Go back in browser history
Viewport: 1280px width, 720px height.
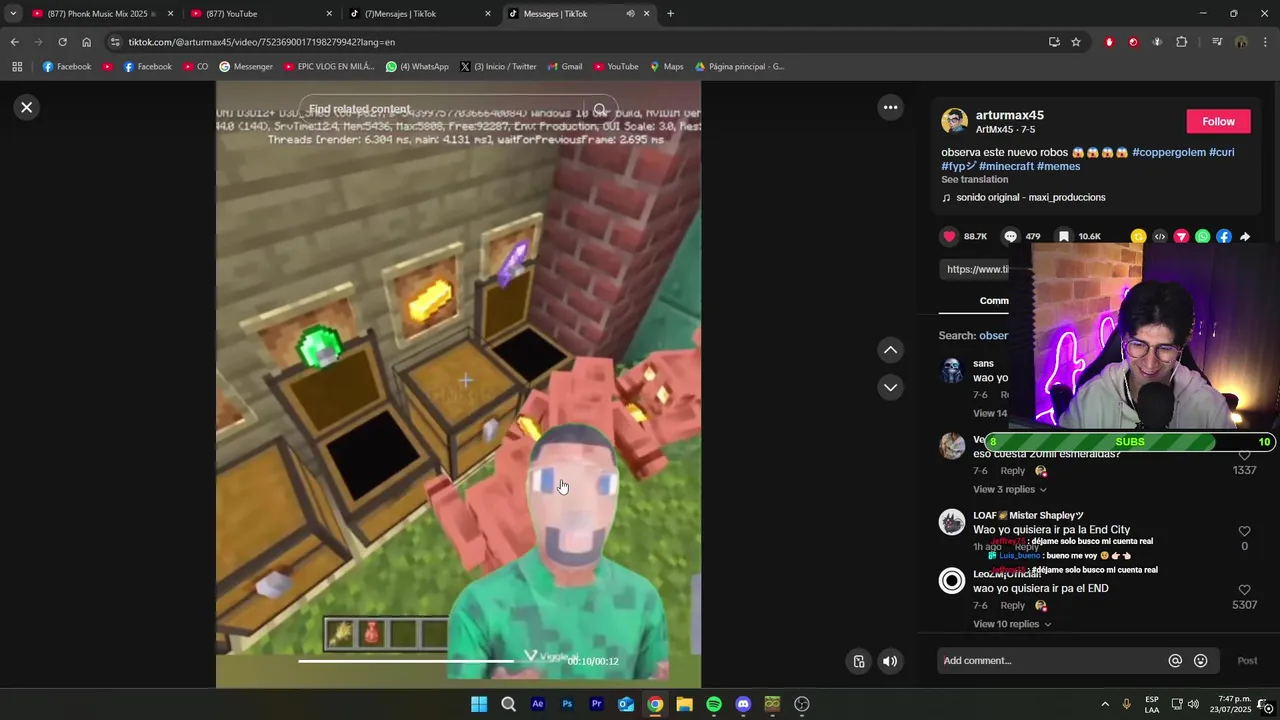point(14,42)
